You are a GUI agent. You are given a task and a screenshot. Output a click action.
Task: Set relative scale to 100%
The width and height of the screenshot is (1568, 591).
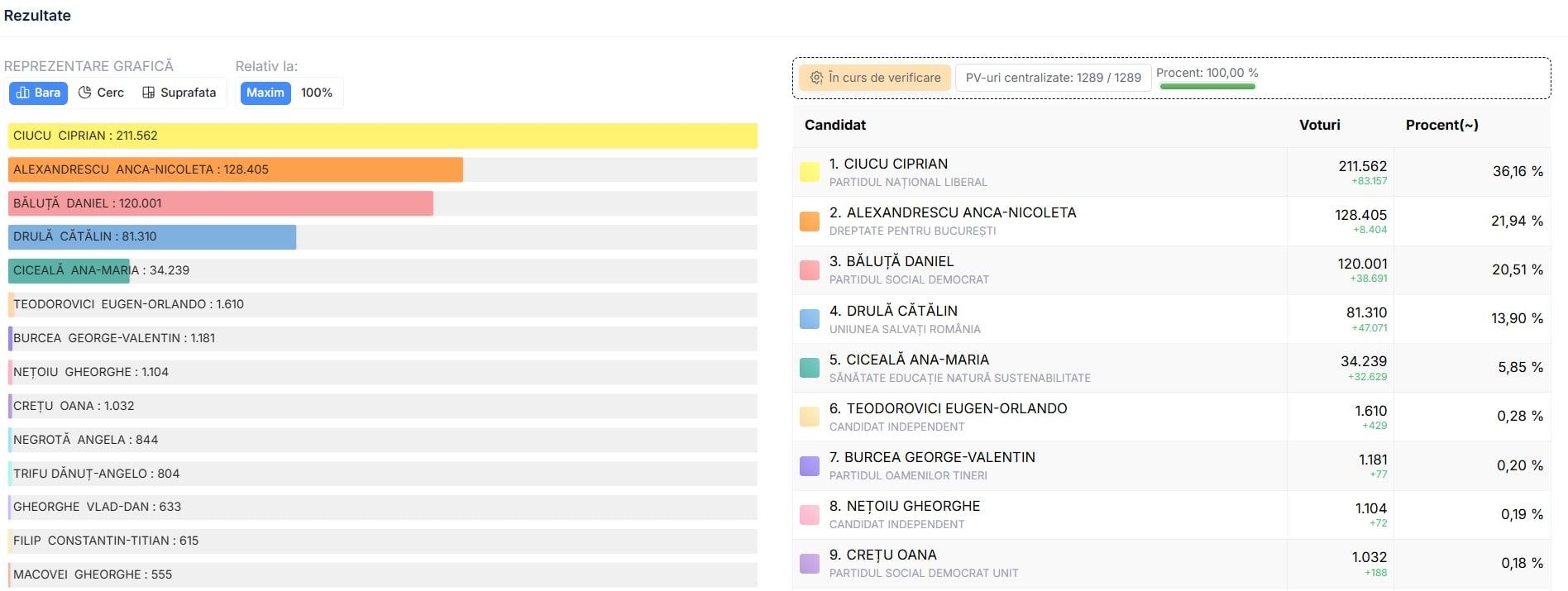point(316,93)
